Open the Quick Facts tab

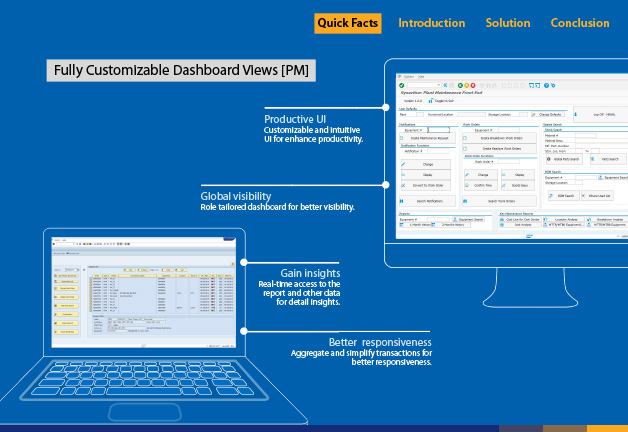pos(347,23)
